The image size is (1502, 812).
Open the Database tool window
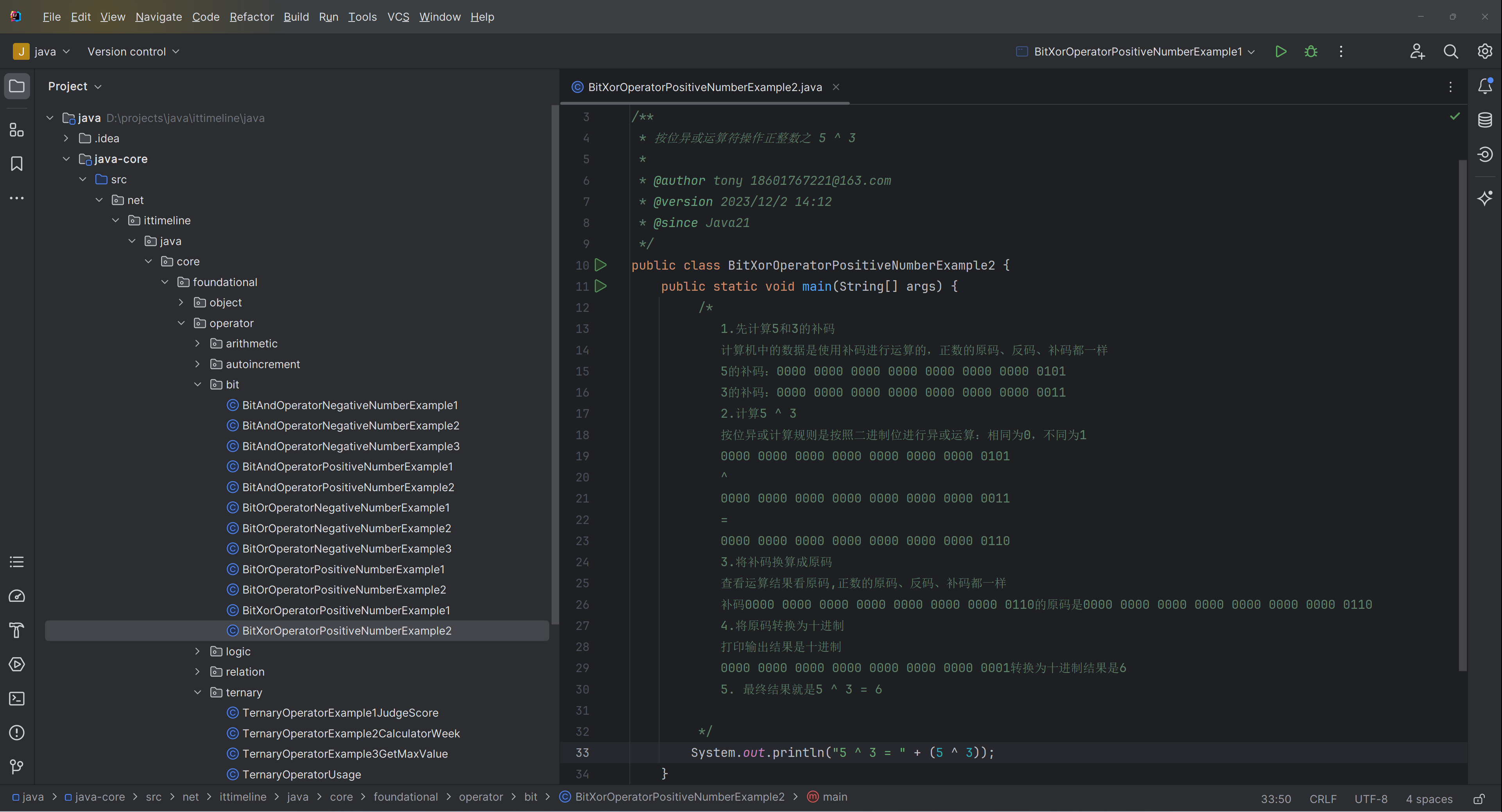1485,120
